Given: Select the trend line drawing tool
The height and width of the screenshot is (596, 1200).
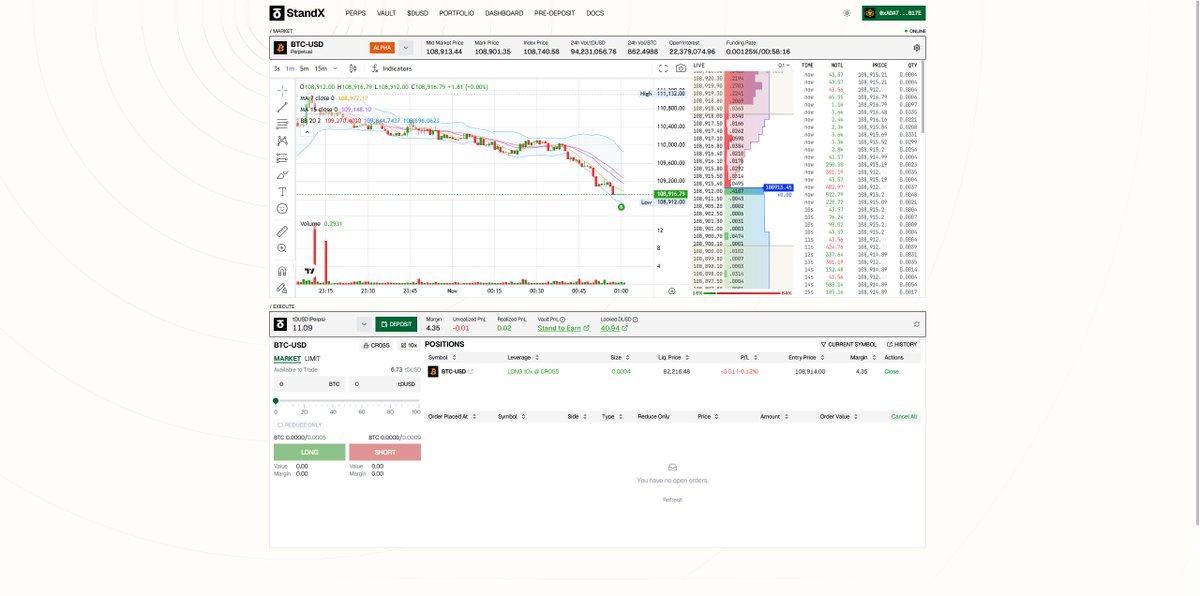Looking at the screenshot, I should pyautogui.click(x=282, y=106).
